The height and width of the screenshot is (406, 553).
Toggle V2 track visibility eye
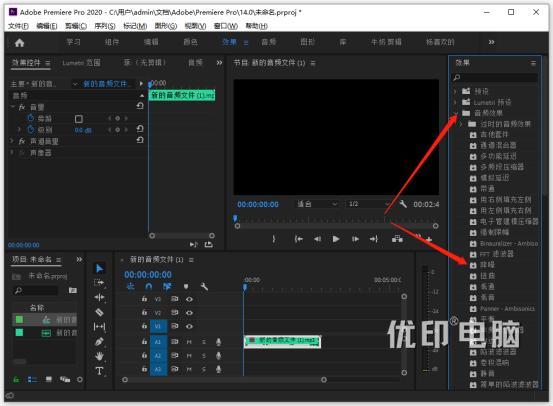click(x=189, y=313)
